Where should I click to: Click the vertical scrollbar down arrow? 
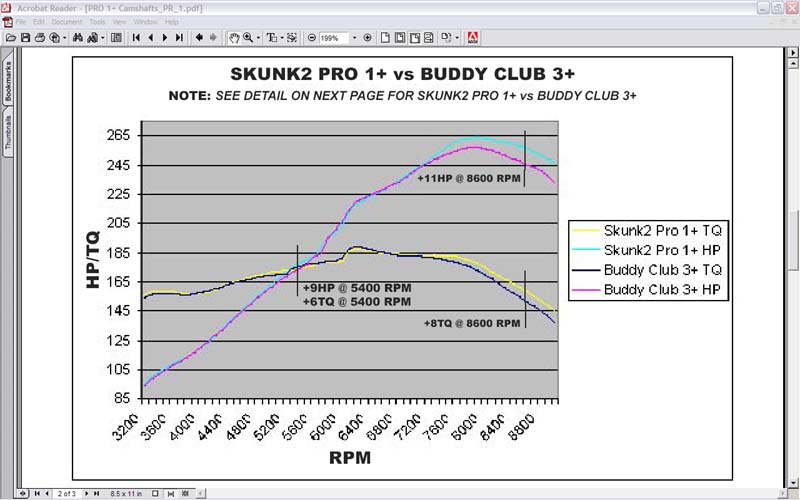coord(793,482)
